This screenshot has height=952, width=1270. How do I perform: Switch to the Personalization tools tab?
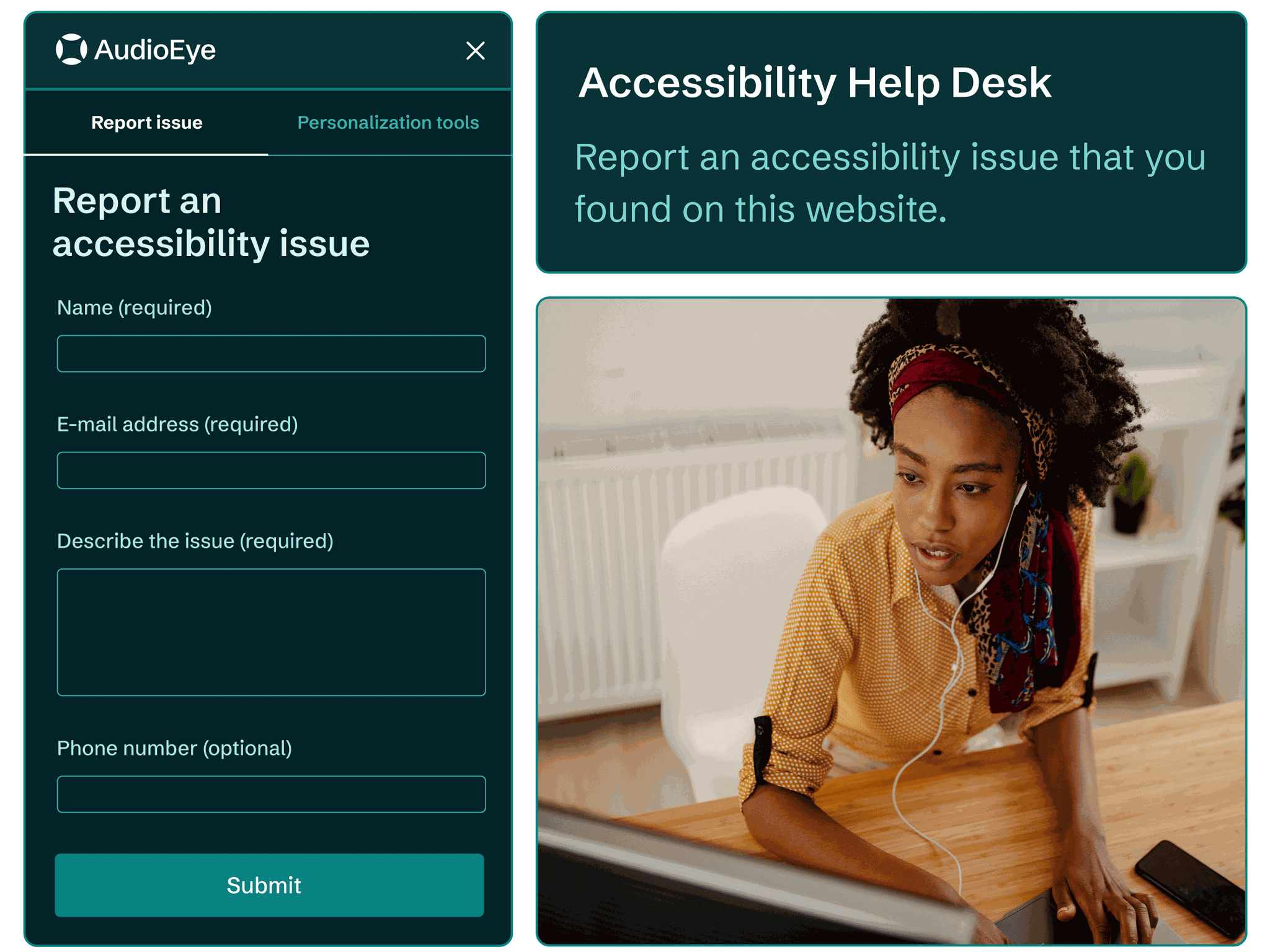[x=388, y=122]
